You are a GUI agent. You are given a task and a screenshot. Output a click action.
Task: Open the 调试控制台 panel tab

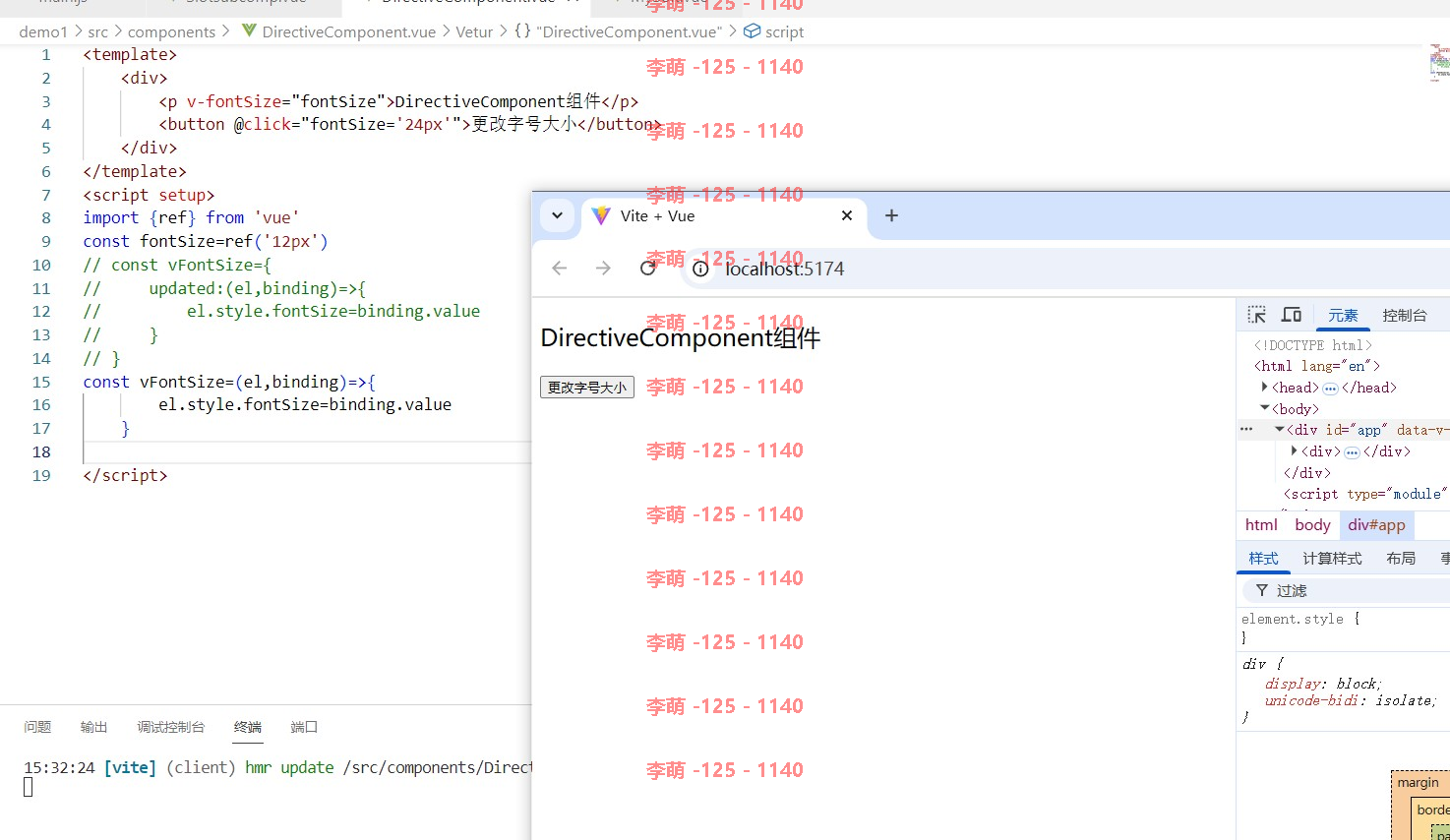pyautogui.click(x=171, y=727)
